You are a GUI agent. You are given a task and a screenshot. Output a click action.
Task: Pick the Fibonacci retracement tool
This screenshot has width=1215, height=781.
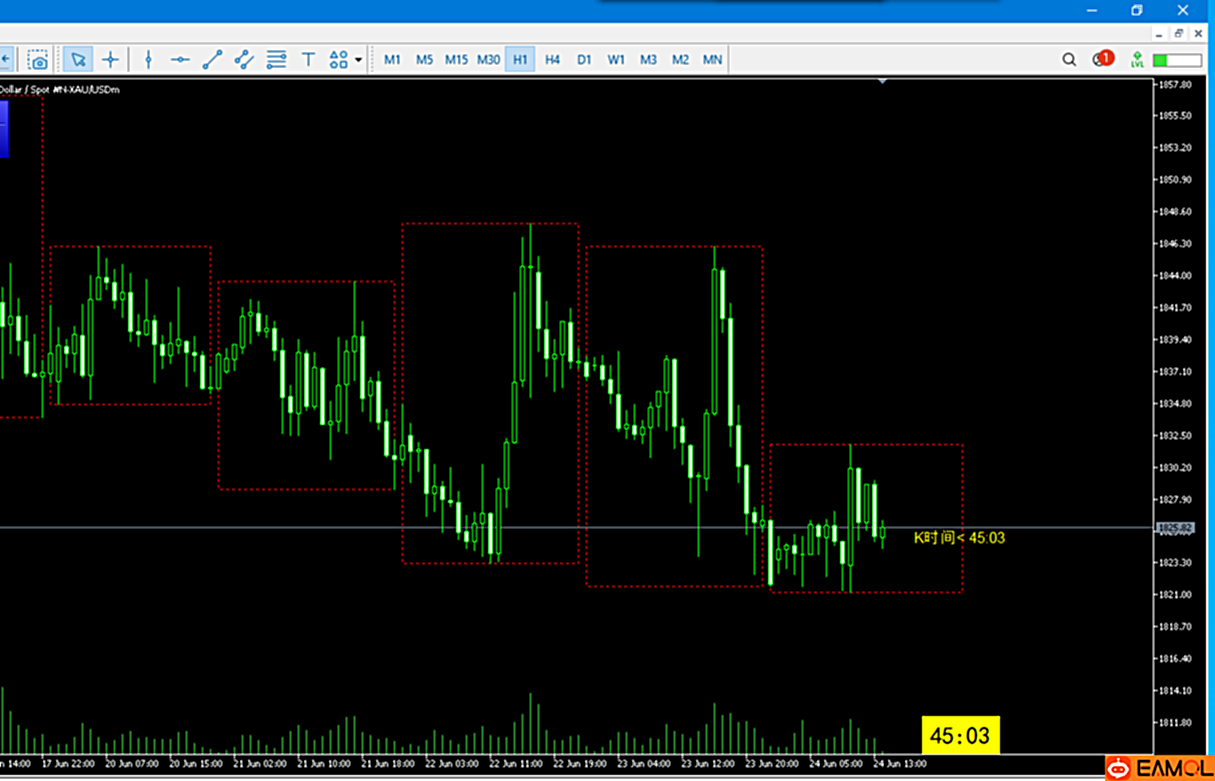(276, 60)
